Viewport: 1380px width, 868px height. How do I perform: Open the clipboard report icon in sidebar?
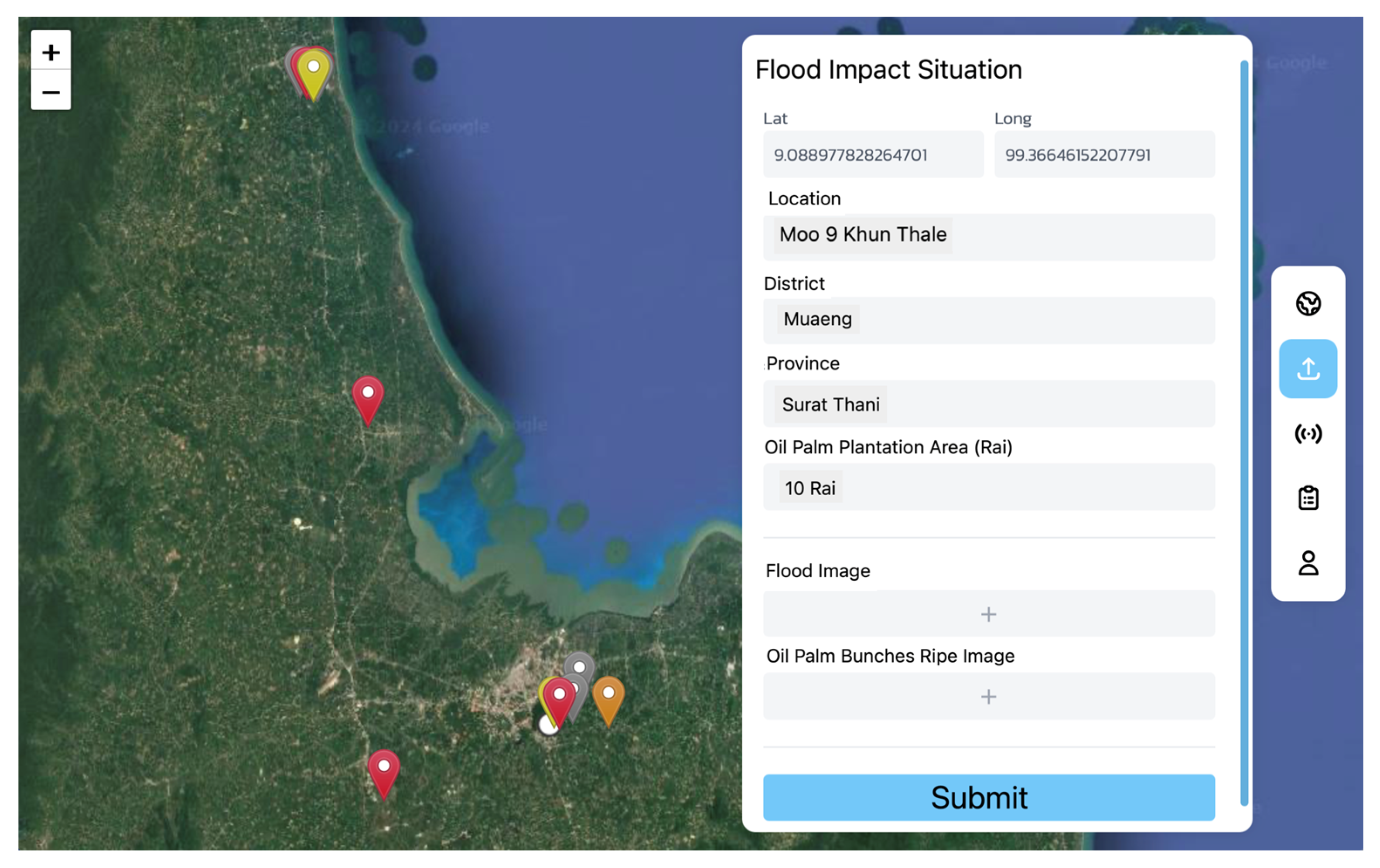[x=1308, y=498]
